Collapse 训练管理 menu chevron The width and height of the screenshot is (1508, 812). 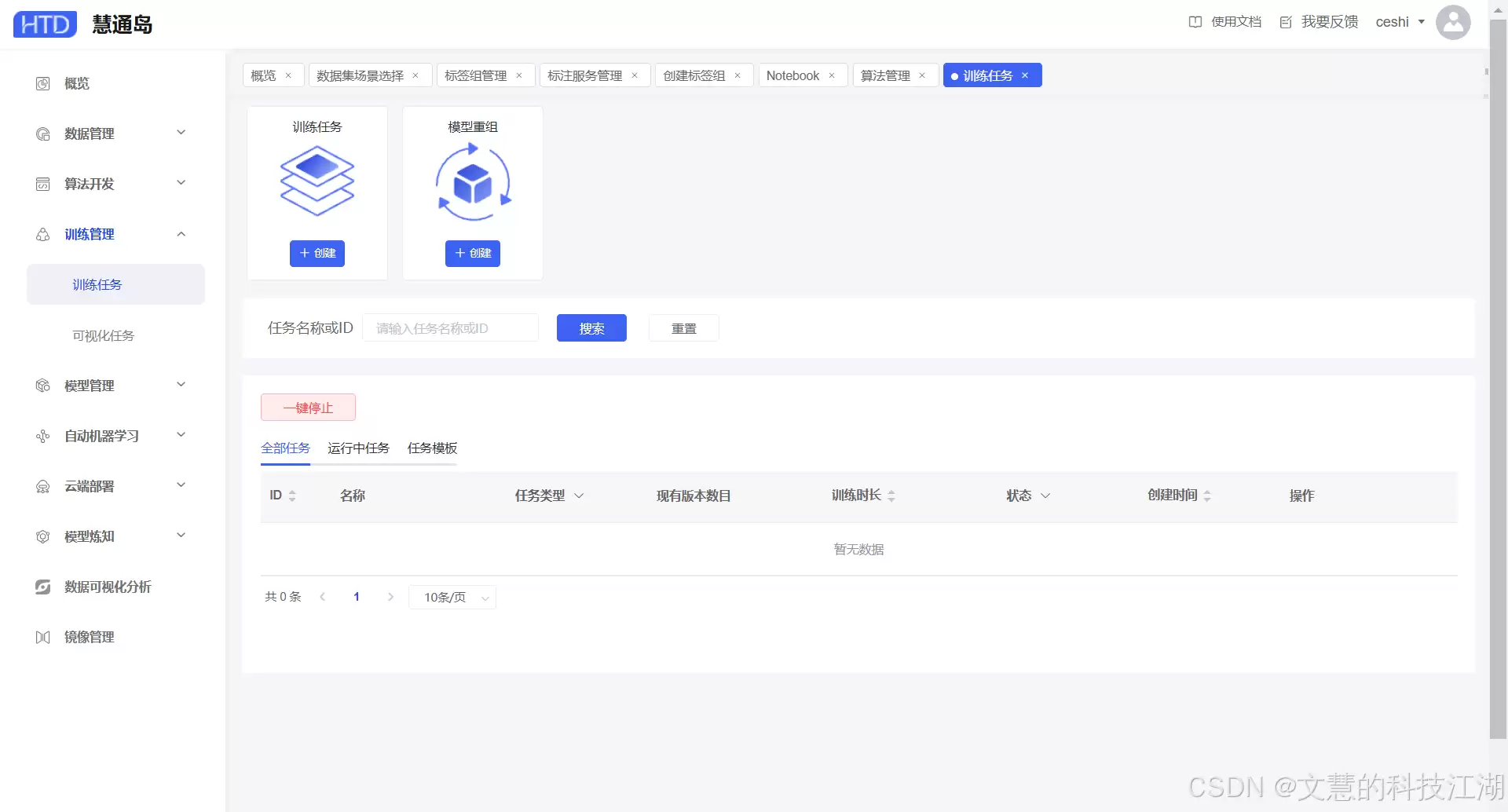(181, 234)
